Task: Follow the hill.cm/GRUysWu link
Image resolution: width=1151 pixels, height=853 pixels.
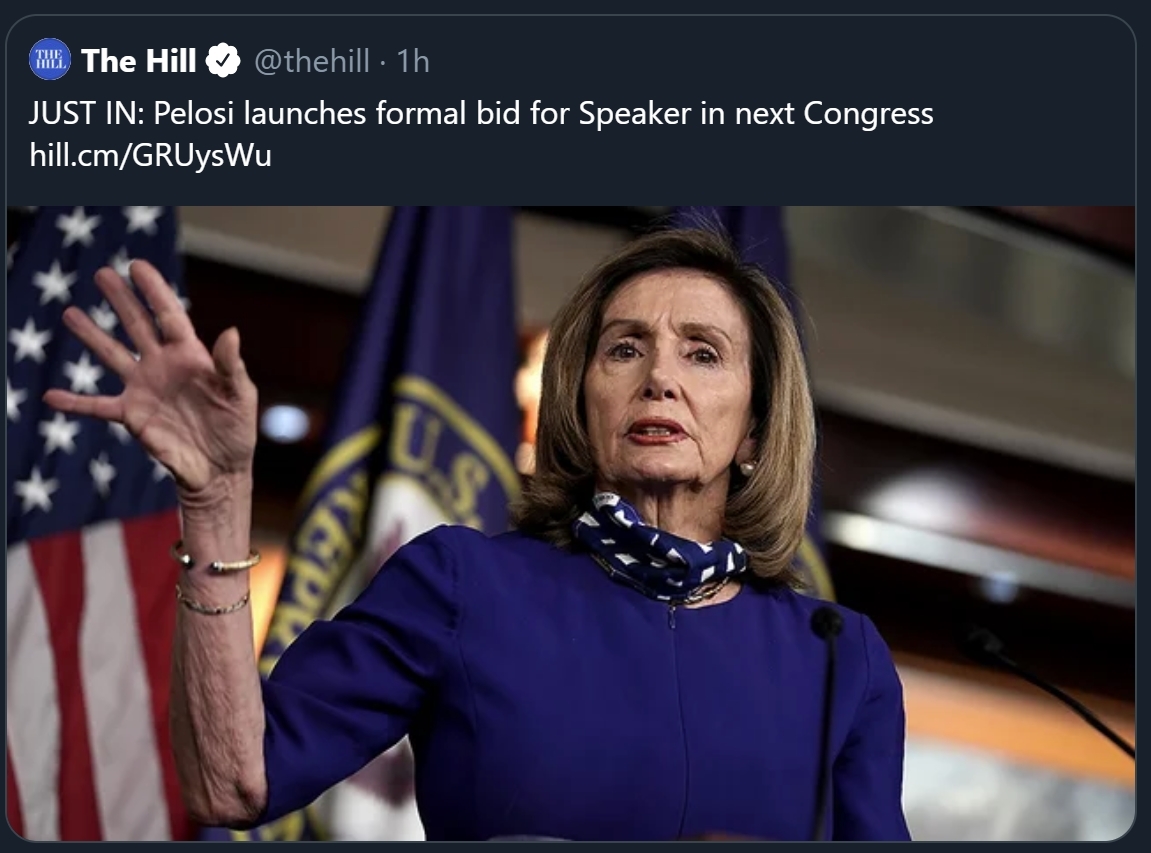Action: (x=150, y=155)
